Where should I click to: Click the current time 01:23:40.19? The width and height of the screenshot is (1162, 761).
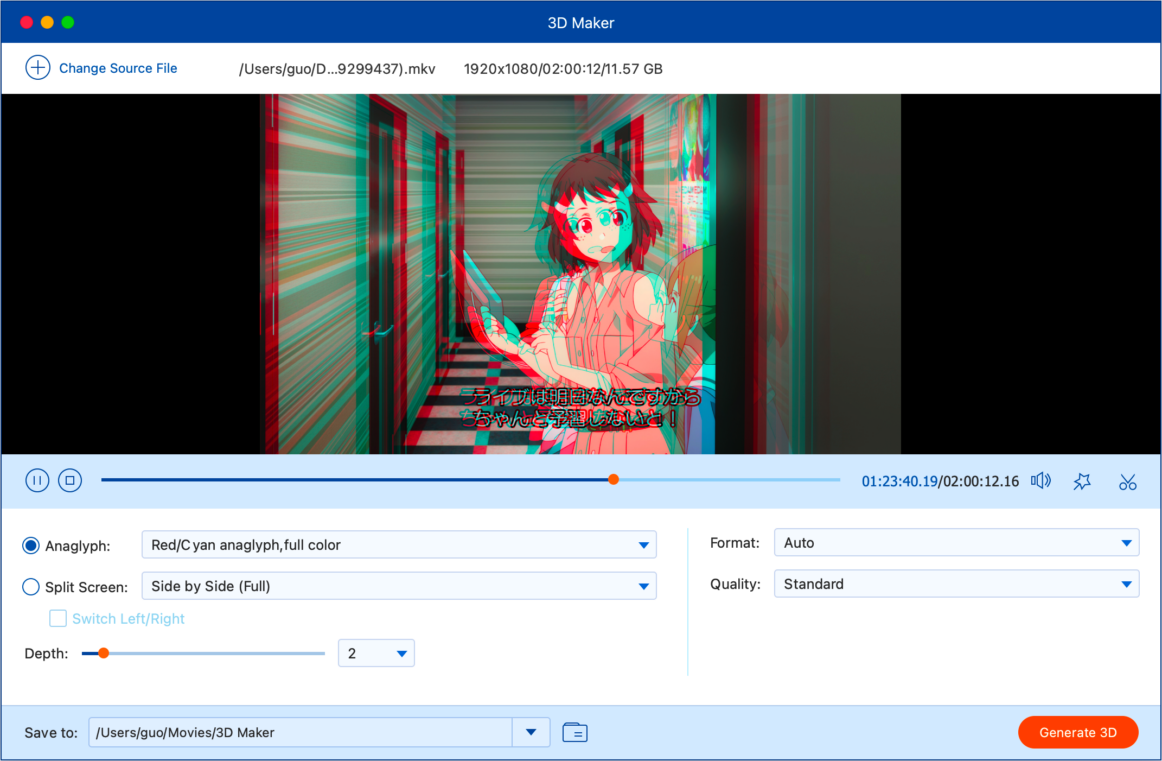click(899, 481)
